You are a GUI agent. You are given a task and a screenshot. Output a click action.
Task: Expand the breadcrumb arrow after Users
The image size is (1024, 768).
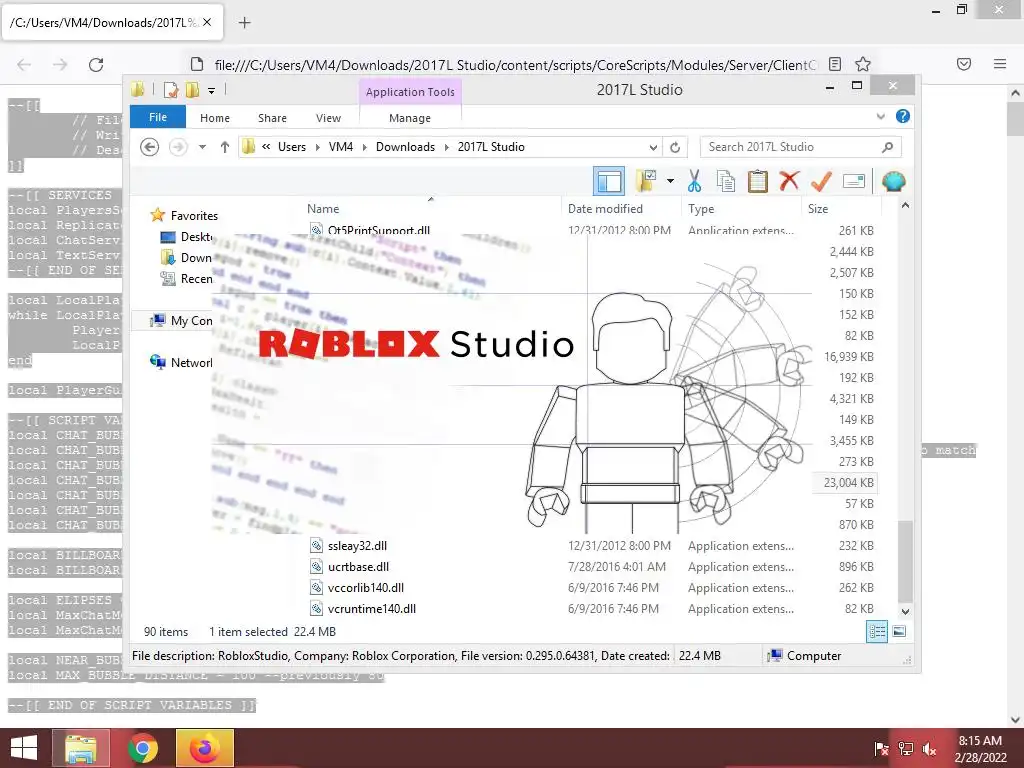pyautogui.click(x=317, y=147)
